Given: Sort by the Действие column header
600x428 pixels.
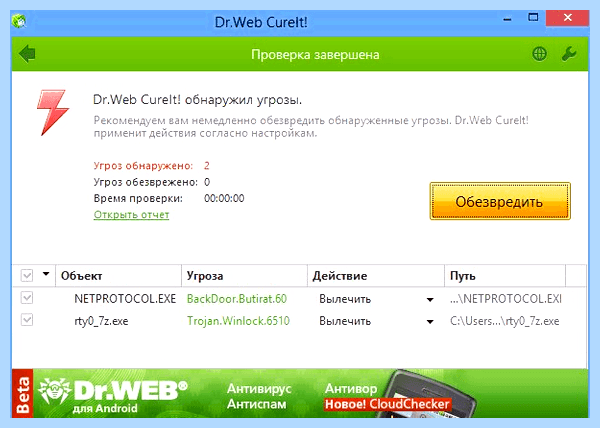Looking at the screenshot, I should point(376,276).
